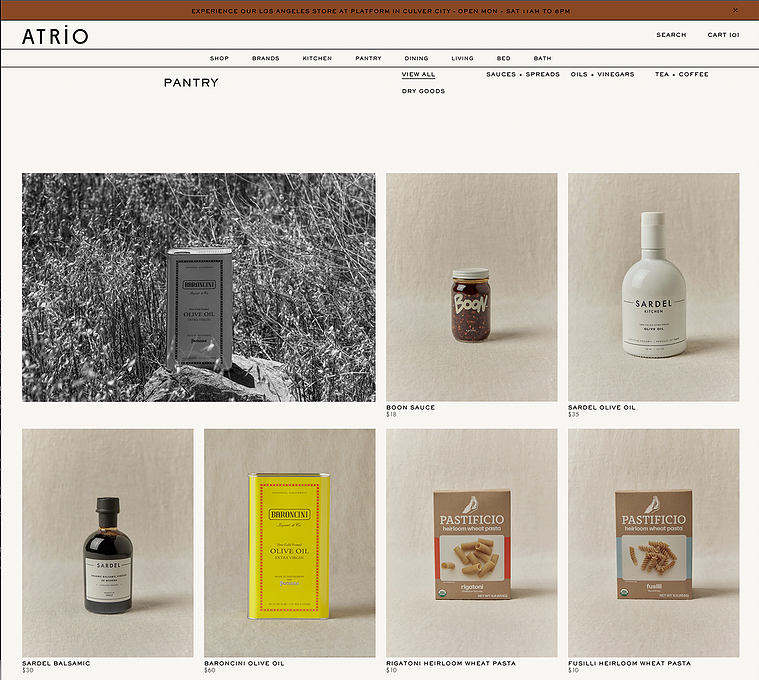Click the Baroncini Olive Oil product title
The image size is (759, 680).
(244, 663)
